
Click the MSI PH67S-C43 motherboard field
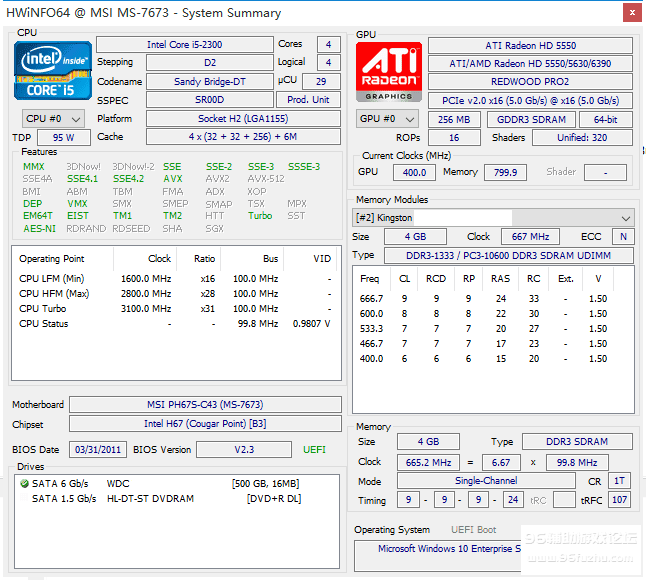tap(206, 405)
